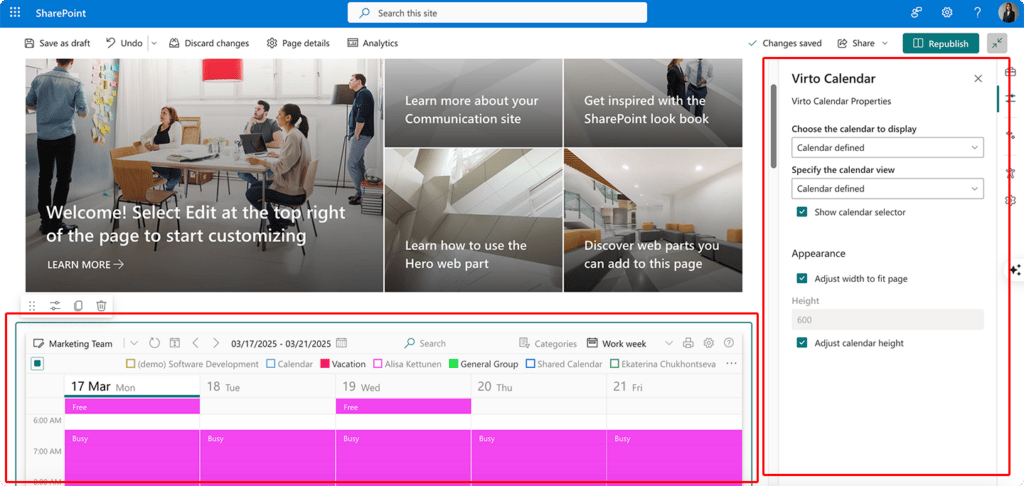This screenshot has width=1024, height=486.
Task: Open the Free event on 19 Wed
Action: [x=403, y=407]
